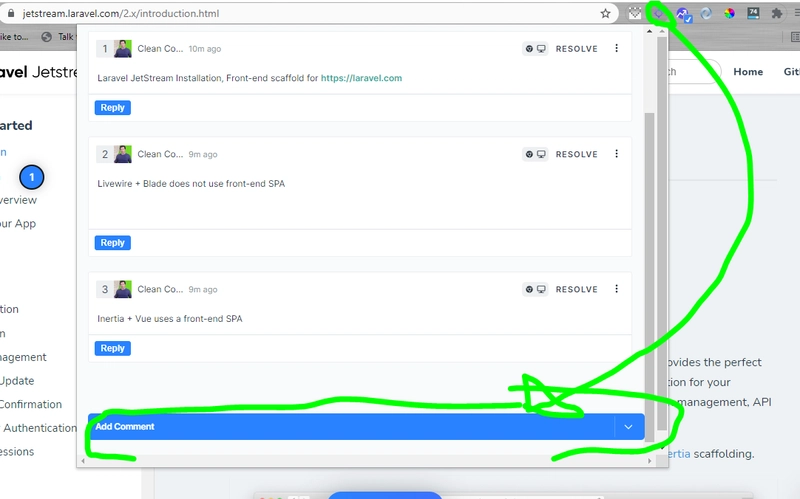Reply to comment 1

pyautogui.click(x=113, y=108)
